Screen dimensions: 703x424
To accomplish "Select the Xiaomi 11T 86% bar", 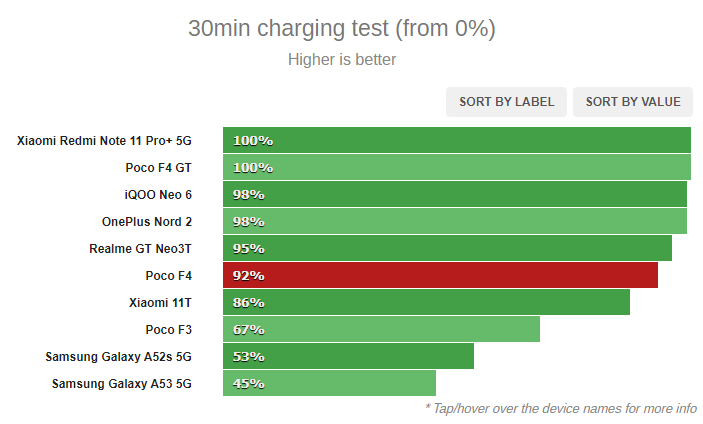I will (x=426, y=302).
